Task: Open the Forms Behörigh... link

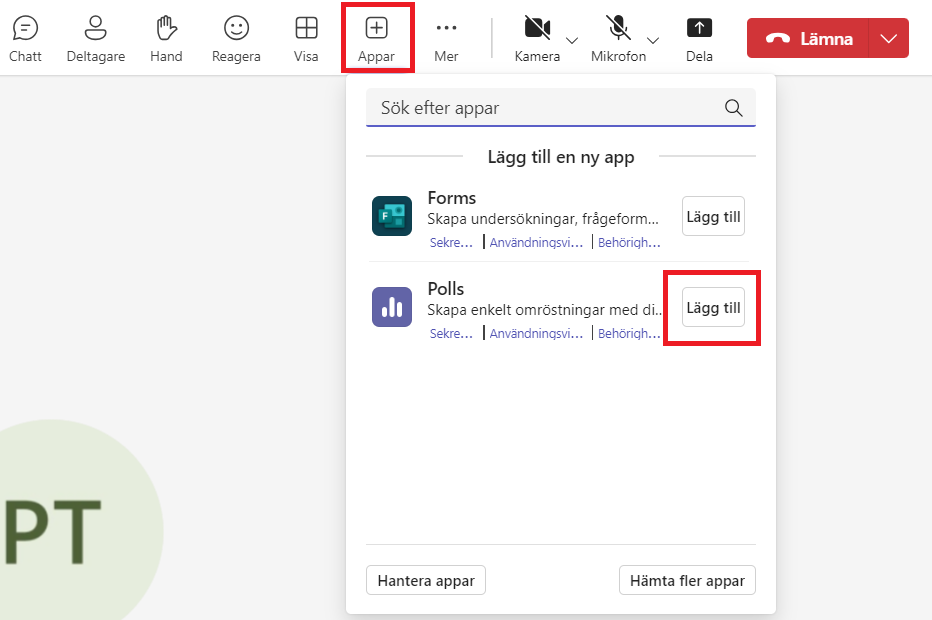Action: 629,243
